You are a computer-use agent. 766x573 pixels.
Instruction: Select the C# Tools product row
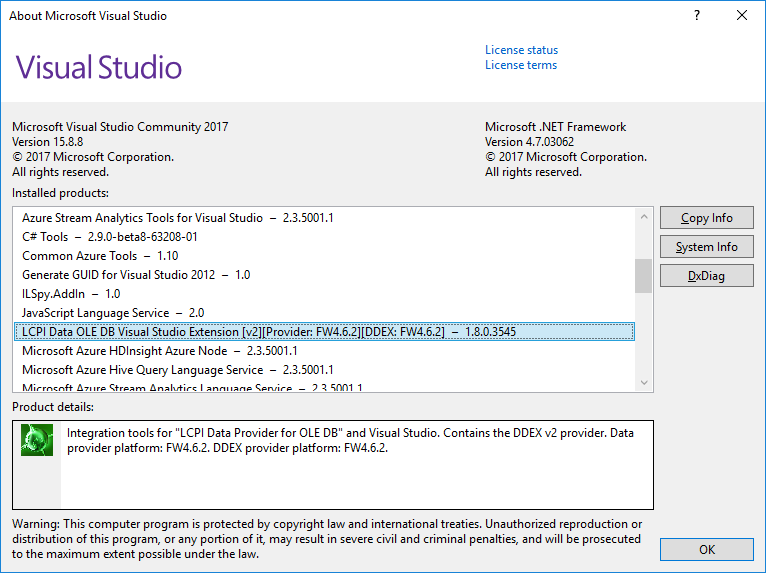[x=325, y=237]
